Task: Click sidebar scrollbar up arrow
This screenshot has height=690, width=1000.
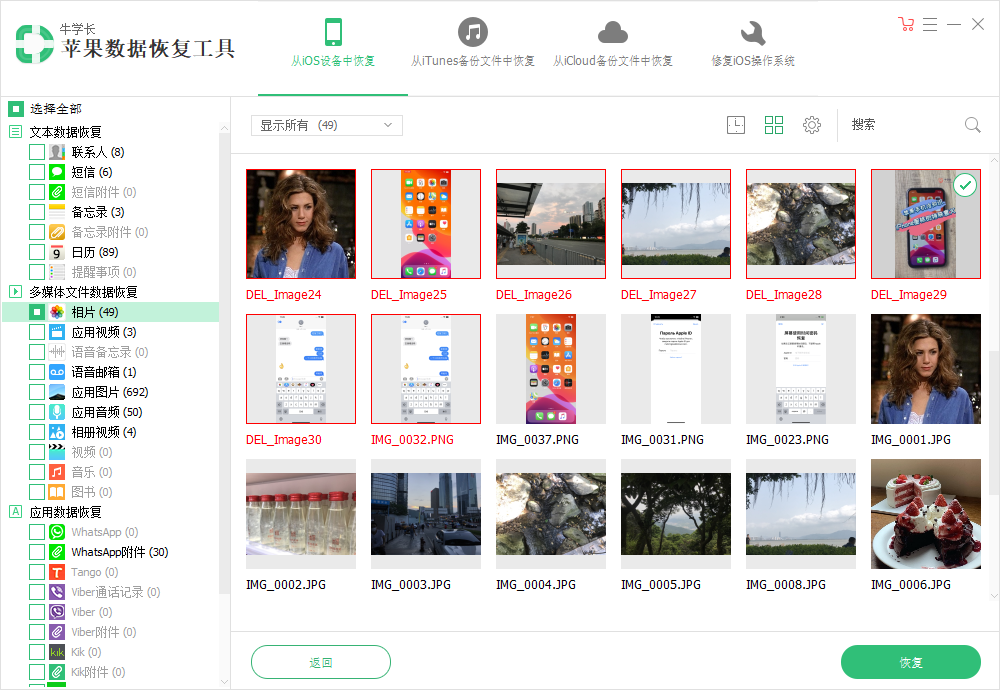Action: point(224,128)
